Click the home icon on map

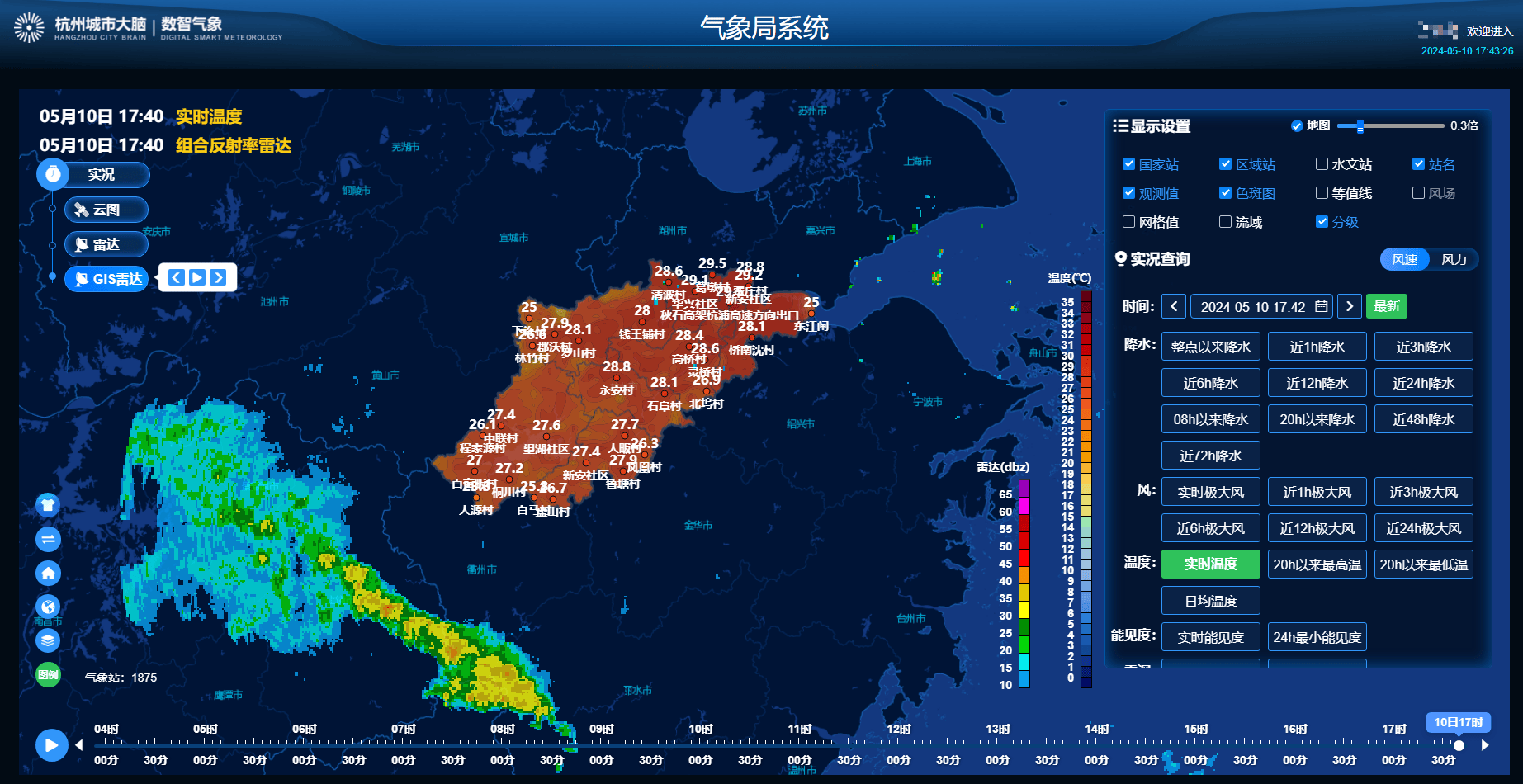coord(48,573)
